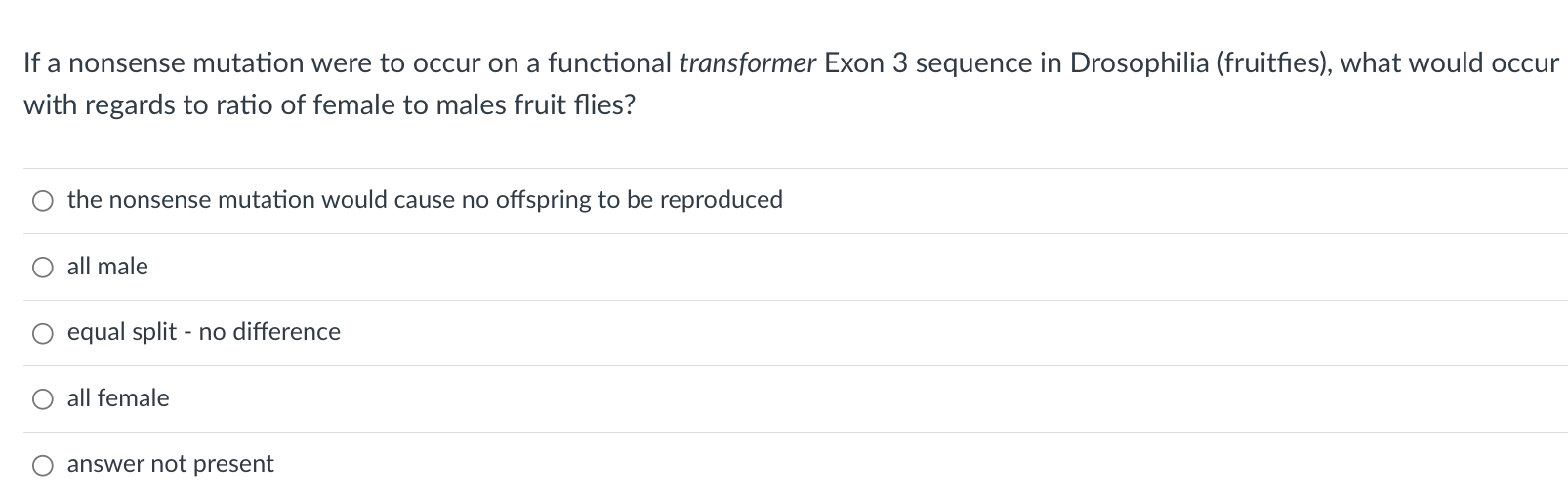Click "what would occur" in the question
Screen dimensions: 1568x500
tap(1449, 63)
